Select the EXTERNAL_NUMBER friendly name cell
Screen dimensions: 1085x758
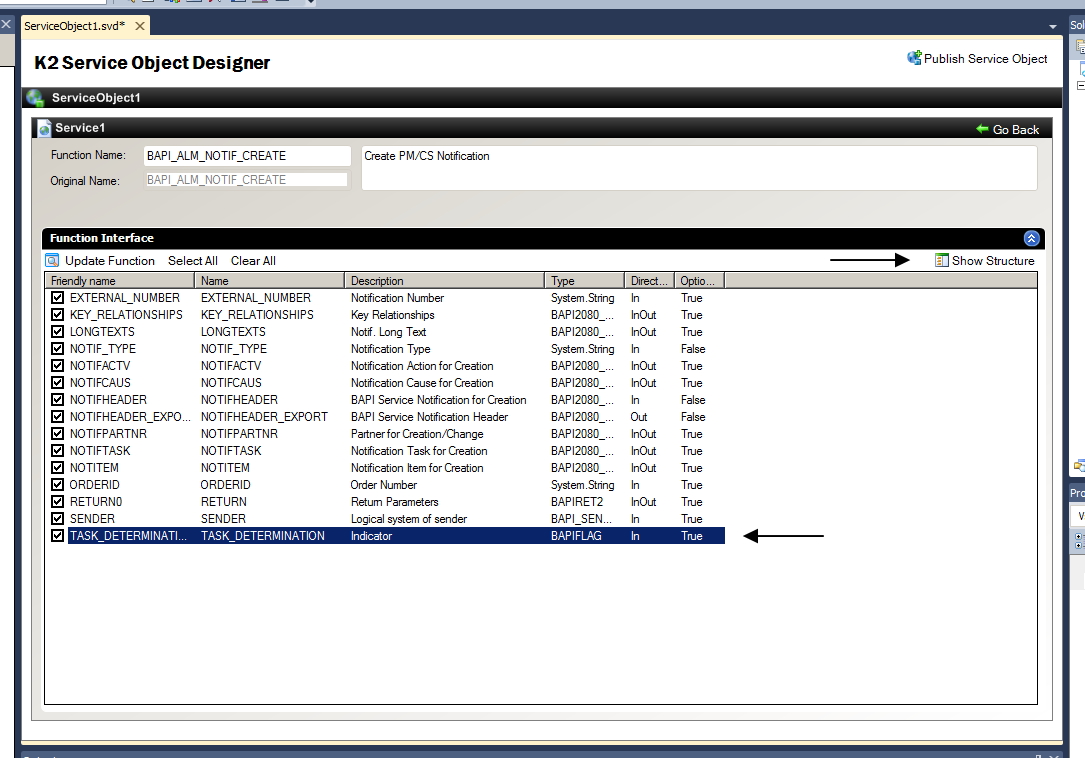point(125,298)
